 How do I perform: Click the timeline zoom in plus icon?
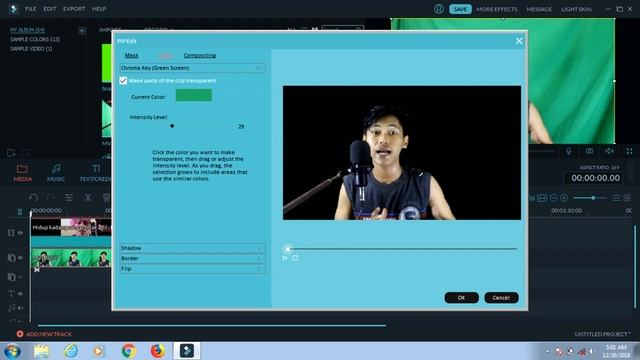(564, 198)
